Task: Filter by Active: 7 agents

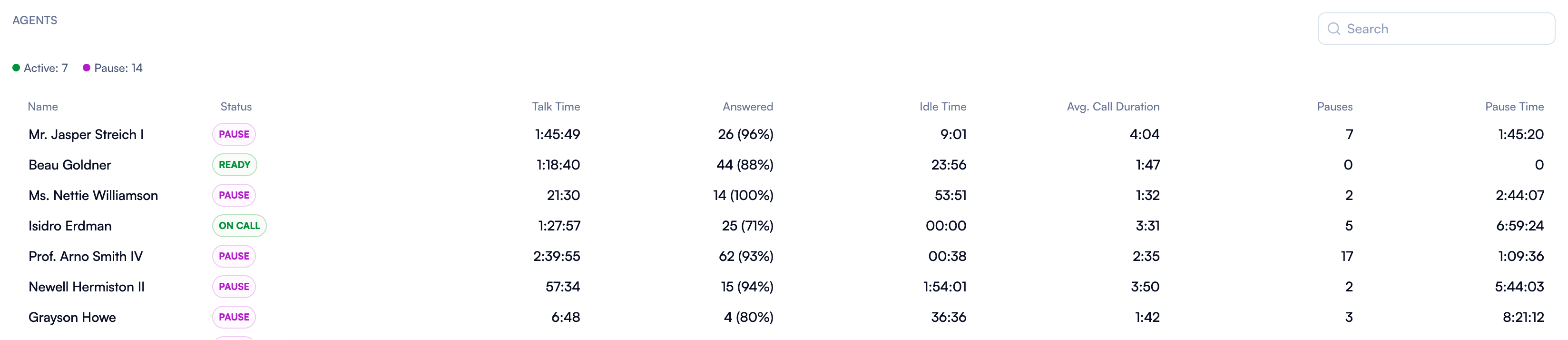Action: pyautogui.click(x=46, y=68)
